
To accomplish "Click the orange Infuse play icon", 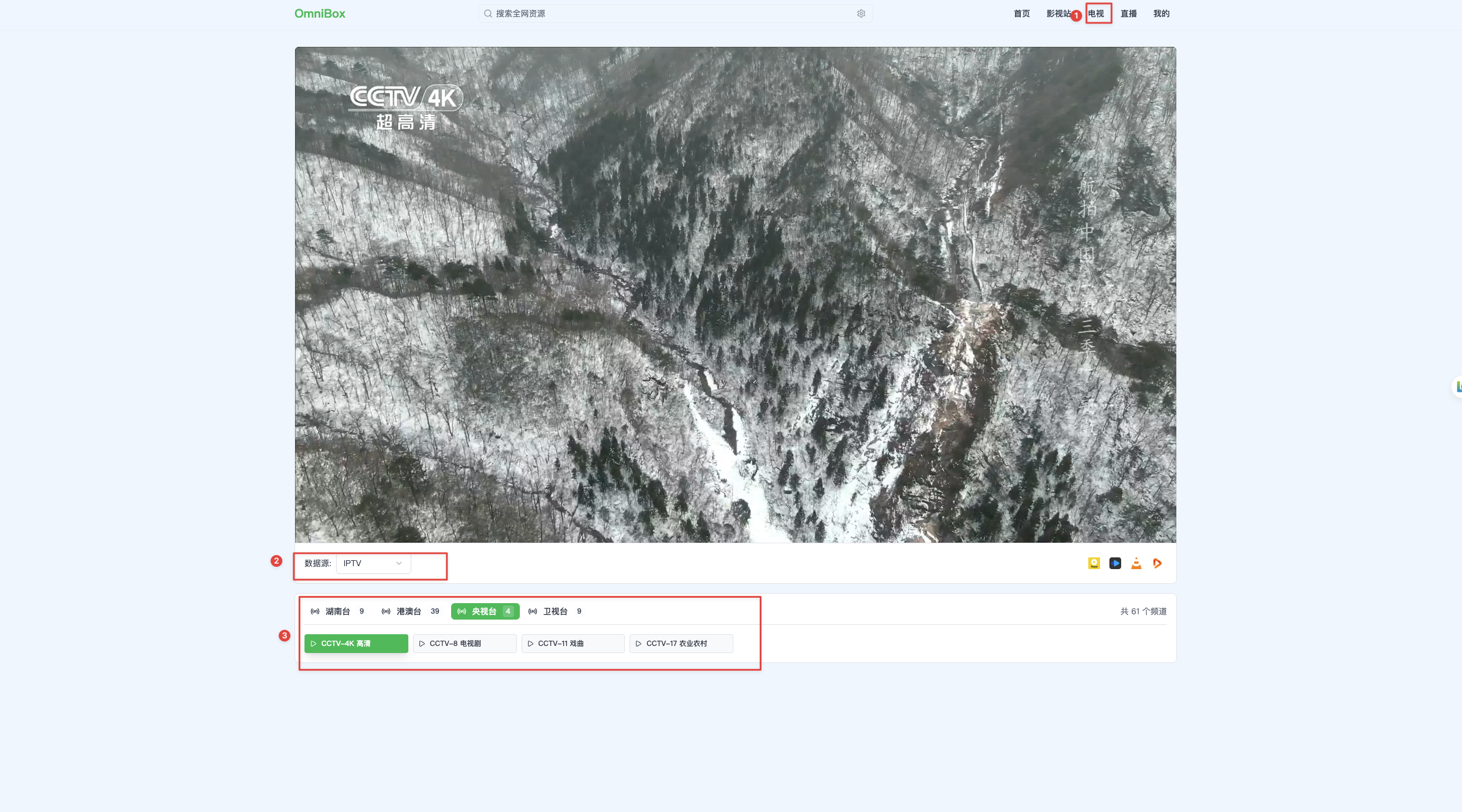I will pos(1158,563).
